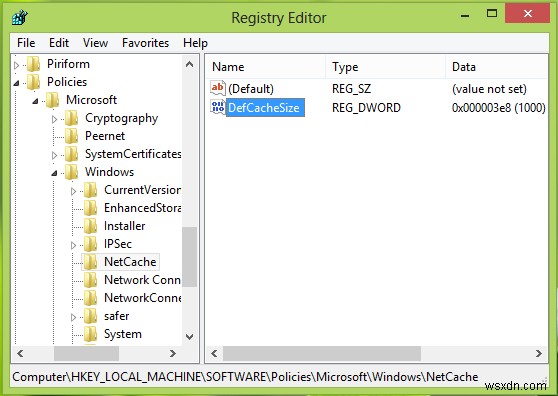The image size is (558, 396).
Task: Click the Network Connections folder icon
Action: click(91, 280)
